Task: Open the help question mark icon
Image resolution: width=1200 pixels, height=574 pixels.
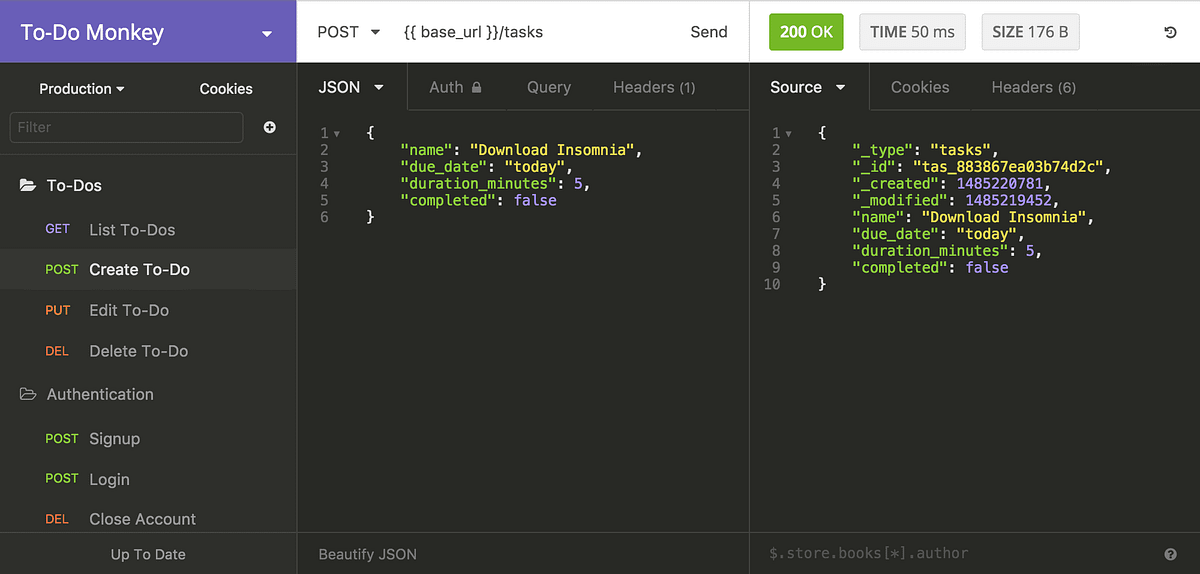Action: 1170,554
